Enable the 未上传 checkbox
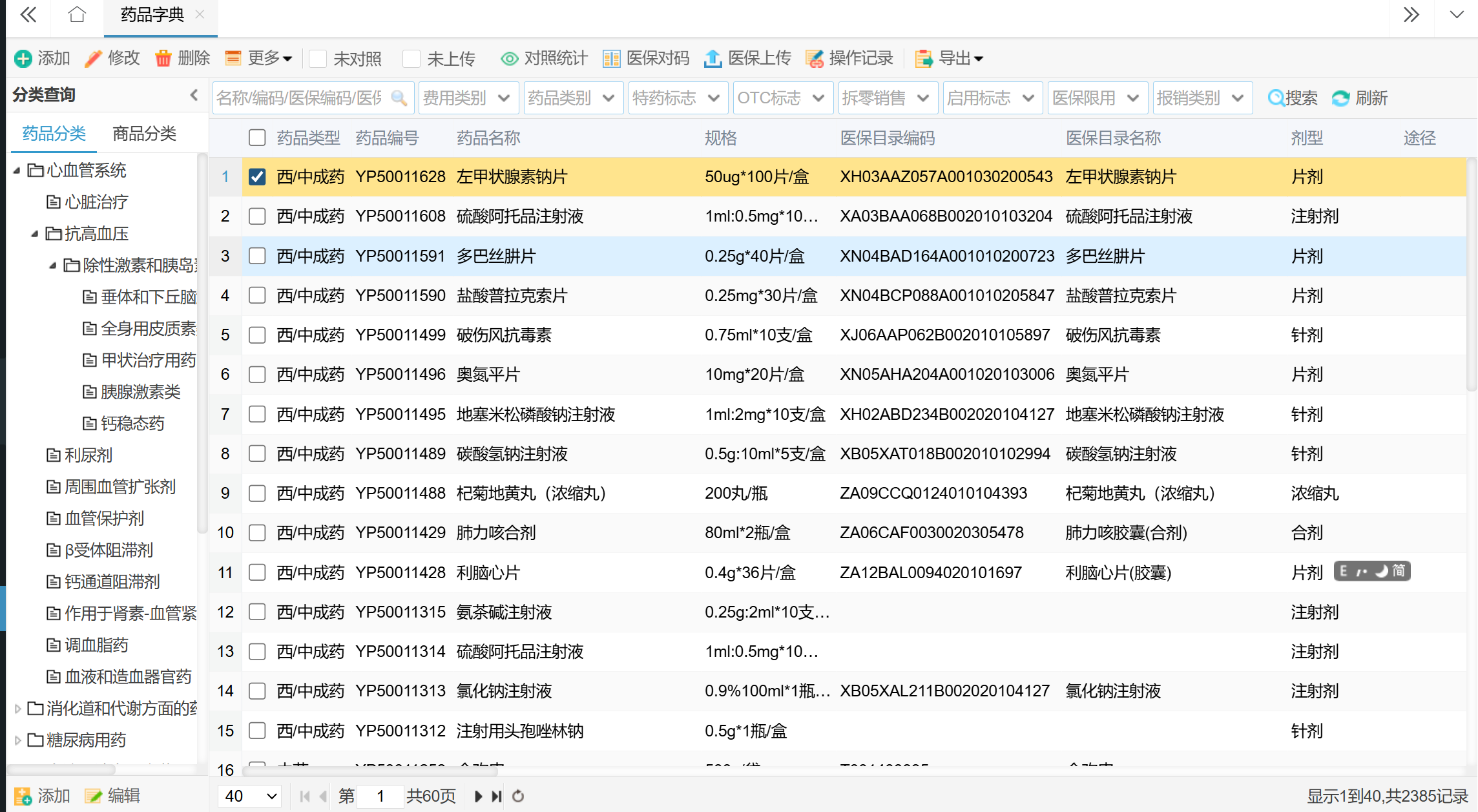The width and height of the screenshot is (1478, 812). (411, 59)
